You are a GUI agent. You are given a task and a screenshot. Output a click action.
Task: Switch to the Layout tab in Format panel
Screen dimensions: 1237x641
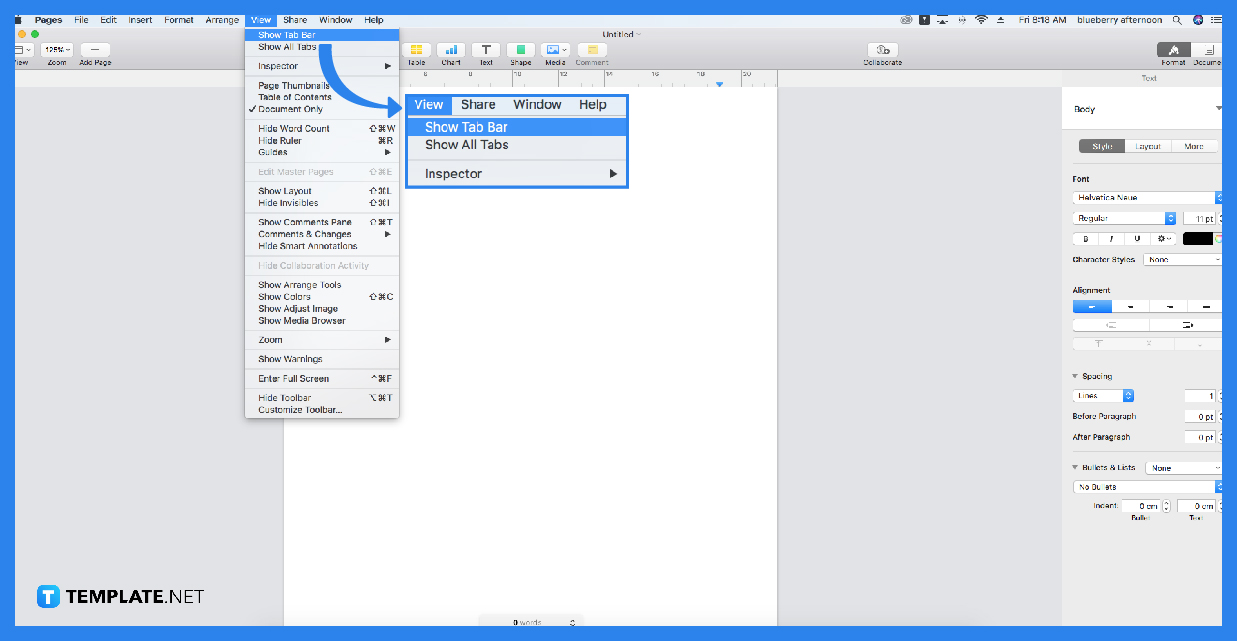coord(1147,145)
